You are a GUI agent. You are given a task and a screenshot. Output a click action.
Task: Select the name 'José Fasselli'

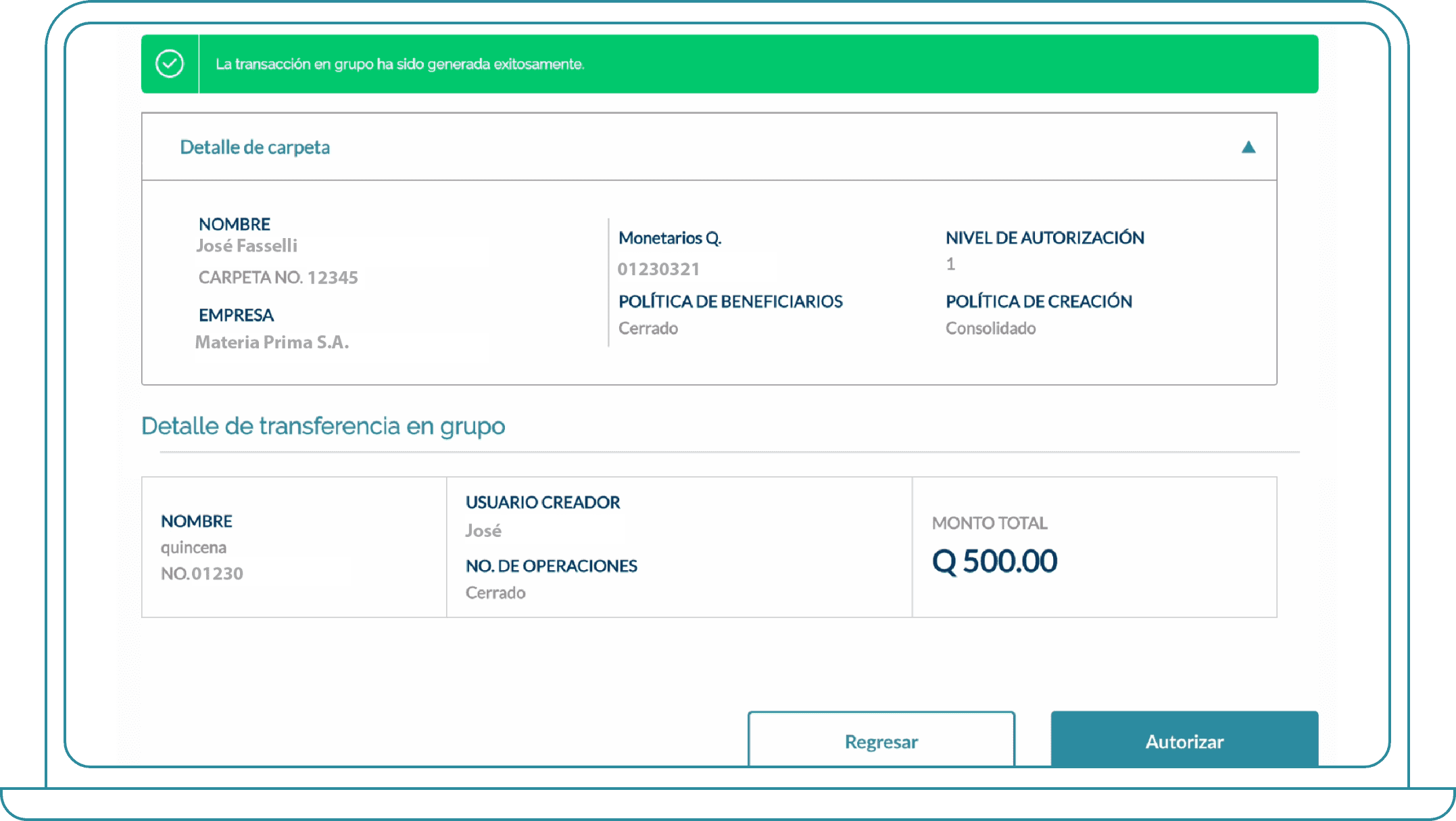(x=247, y=245)
